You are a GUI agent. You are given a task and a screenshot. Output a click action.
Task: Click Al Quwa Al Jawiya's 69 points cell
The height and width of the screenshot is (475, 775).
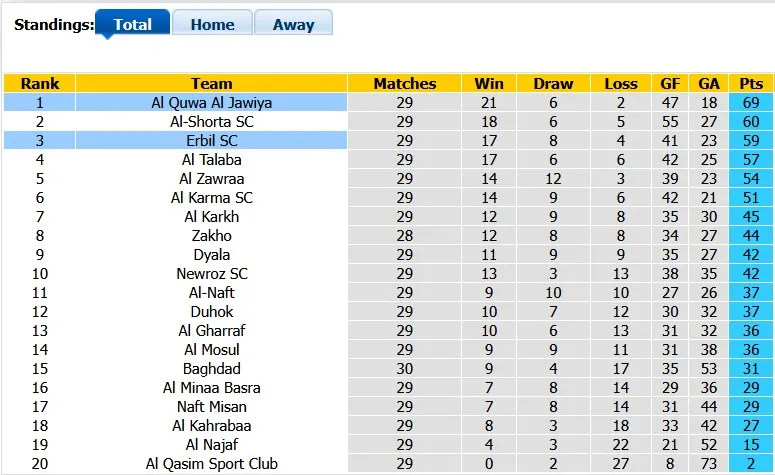(751, 102)
